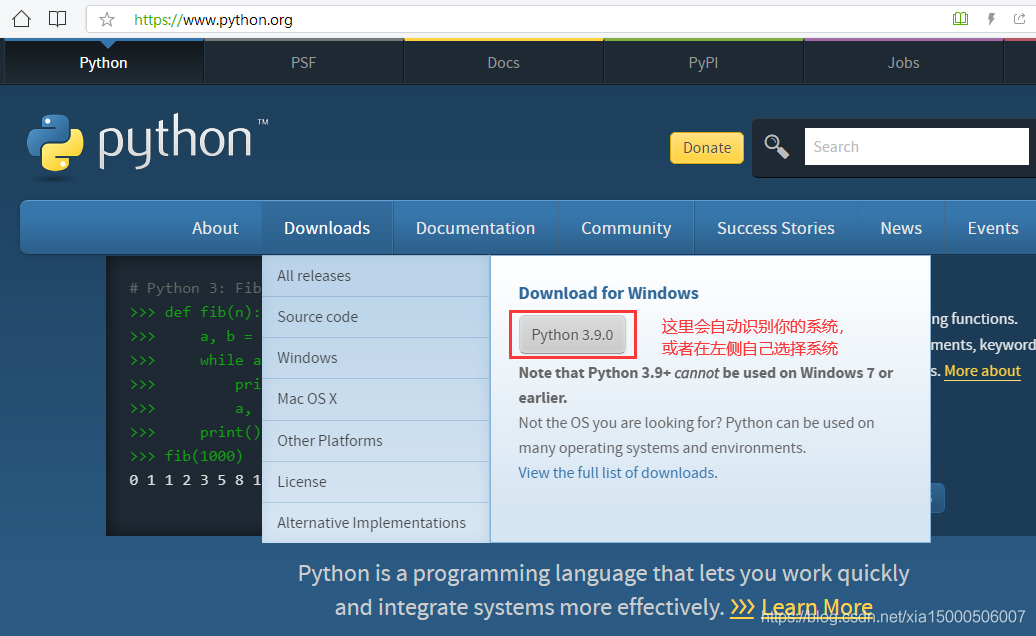This screenshot has width=1036, height=636.
Task: Open View the full list of downloads link
Action: [616, 473]
